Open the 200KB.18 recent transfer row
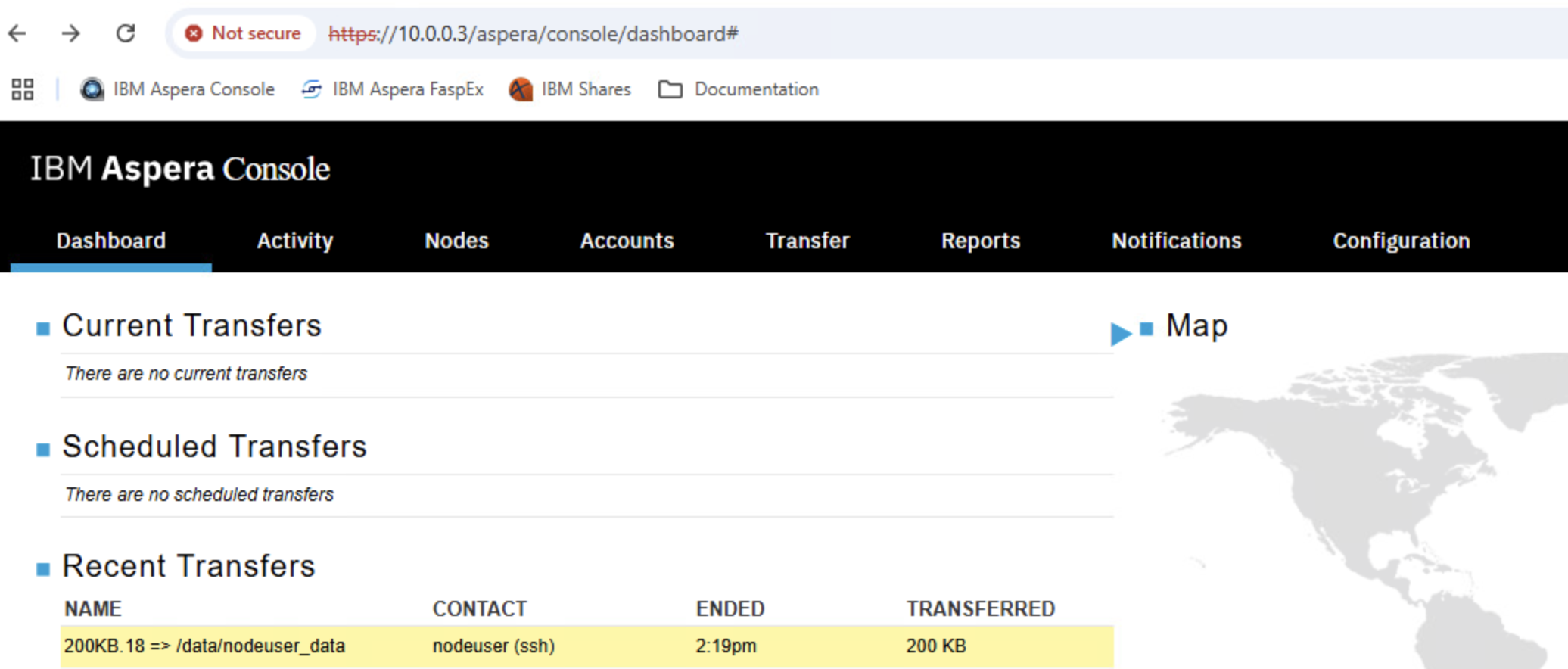The image size is (1568, 669). 587,646
